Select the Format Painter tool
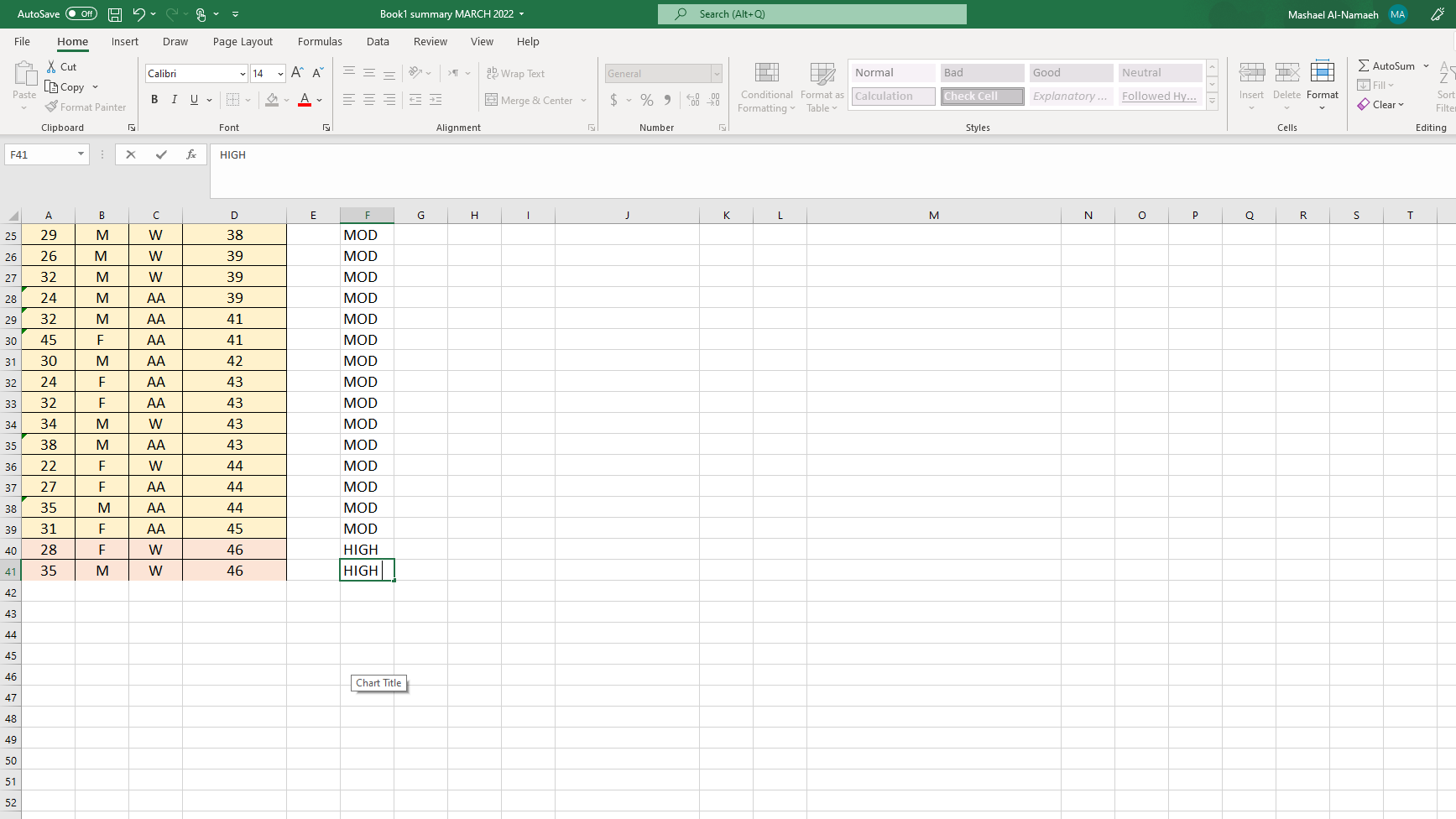 tap(86, 107)
